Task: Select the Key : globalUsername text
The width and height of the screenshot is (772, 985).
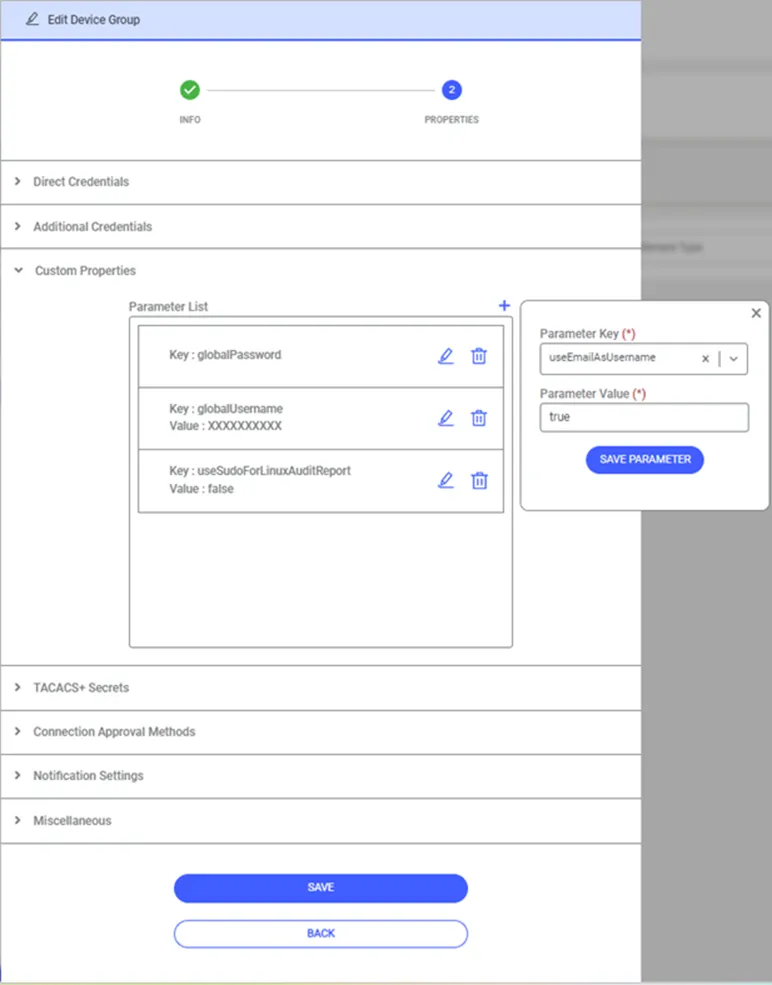Action: point(226,409)
